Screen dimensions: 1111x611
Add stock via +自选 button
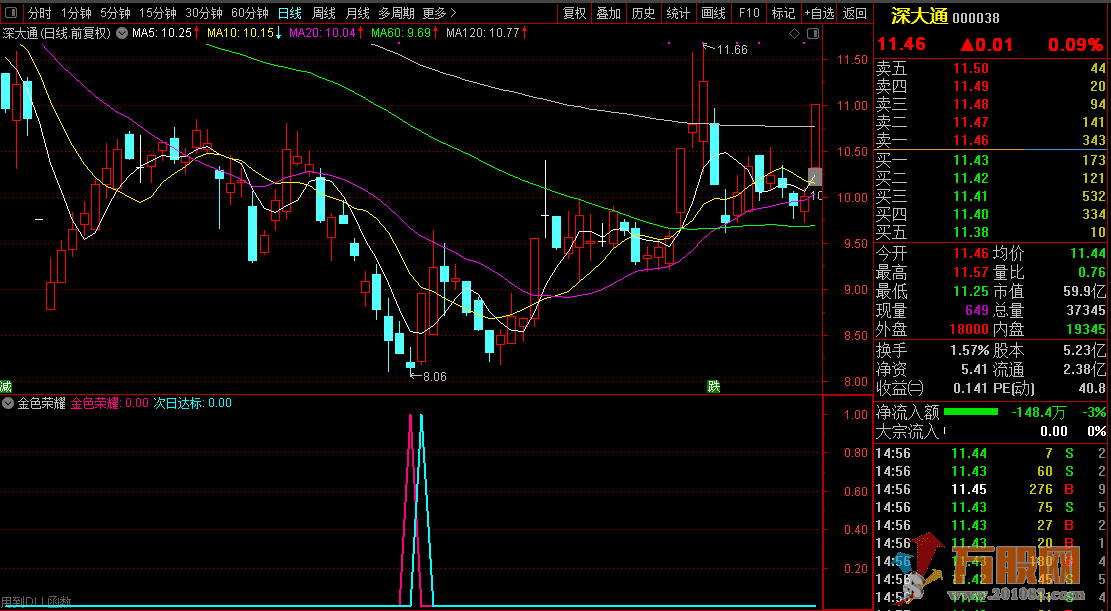820,13
